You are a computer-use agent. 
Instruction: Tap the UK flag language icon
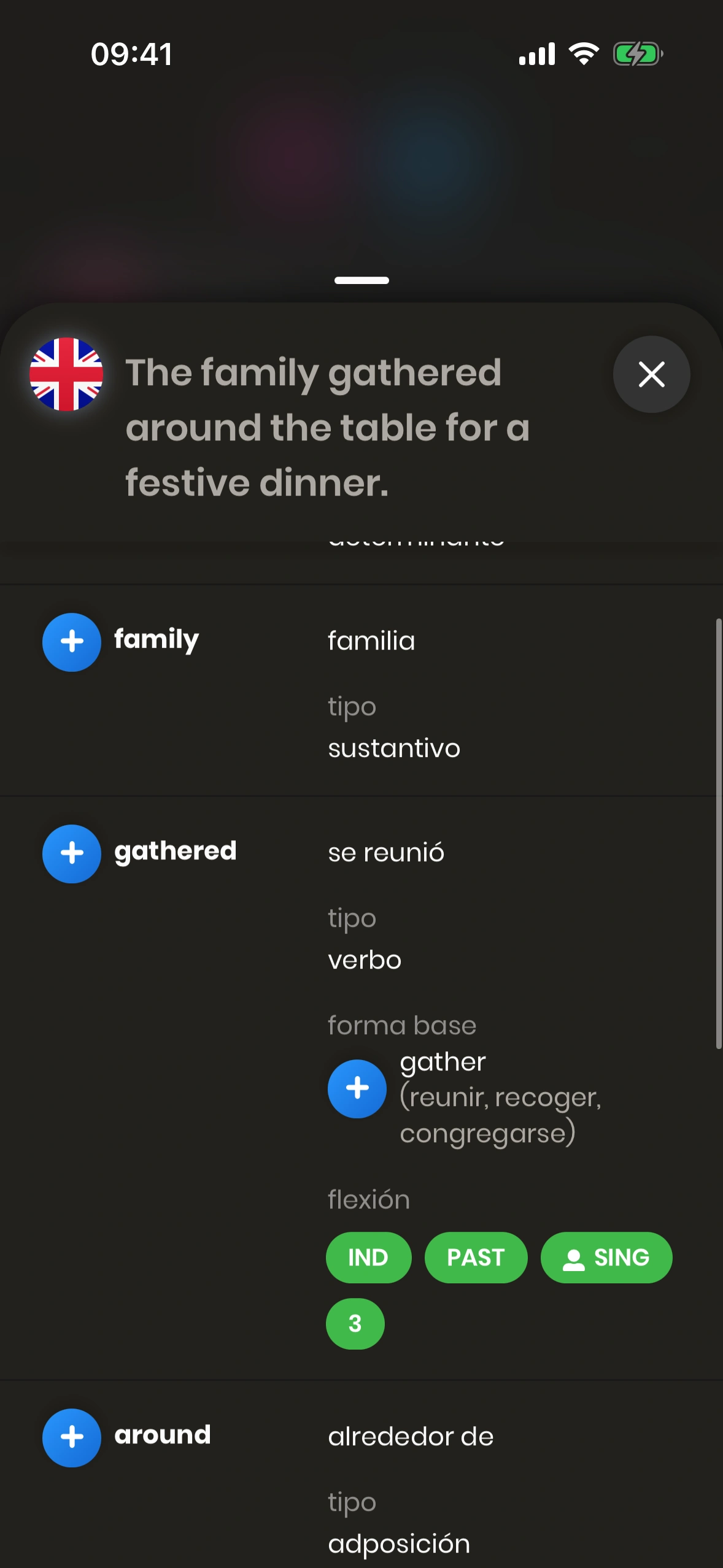tap(66, 374)
